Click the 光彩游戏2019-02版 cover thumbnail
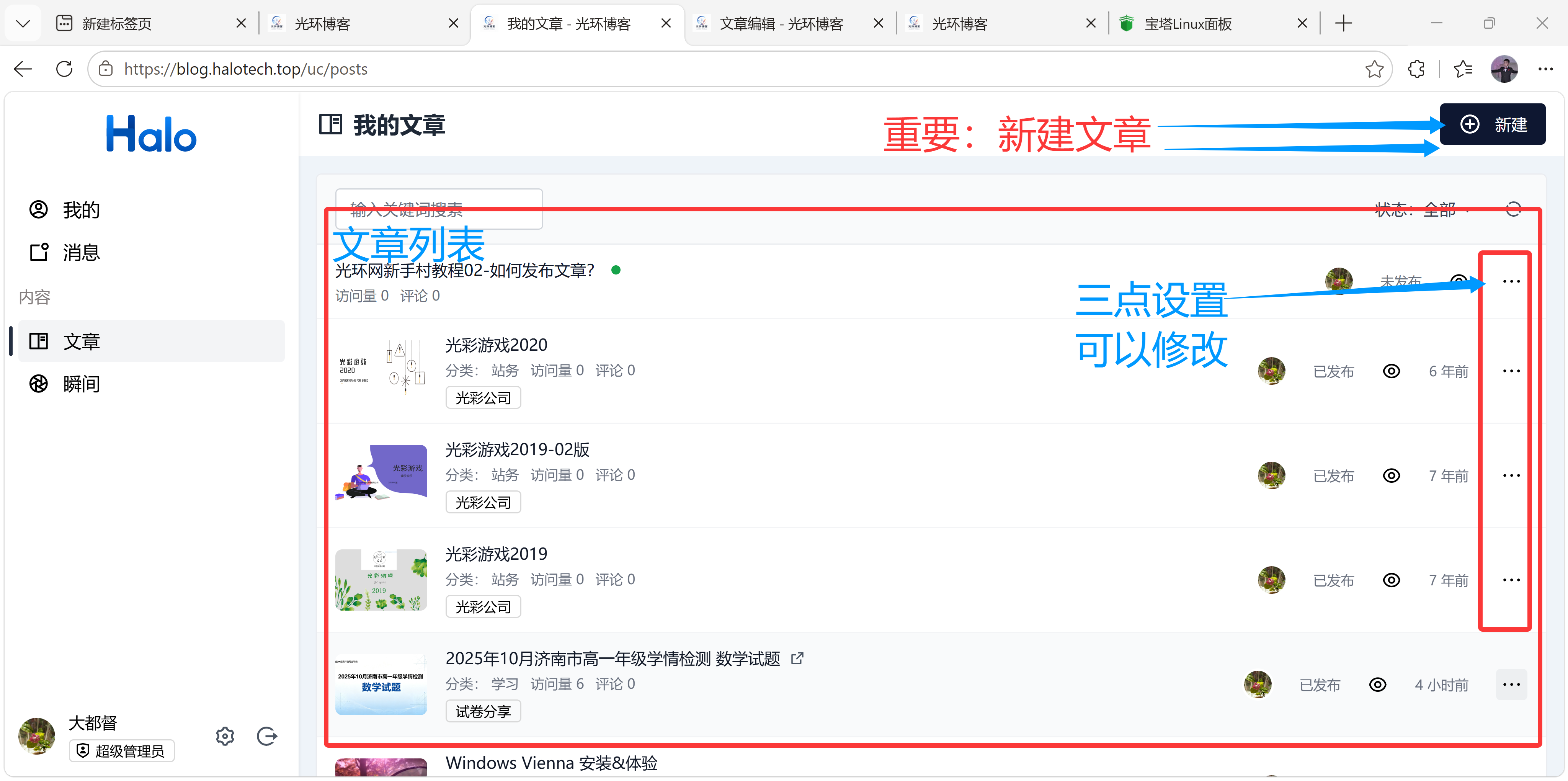The height and width of the screenshot is (781, 1568). [381, 475]
